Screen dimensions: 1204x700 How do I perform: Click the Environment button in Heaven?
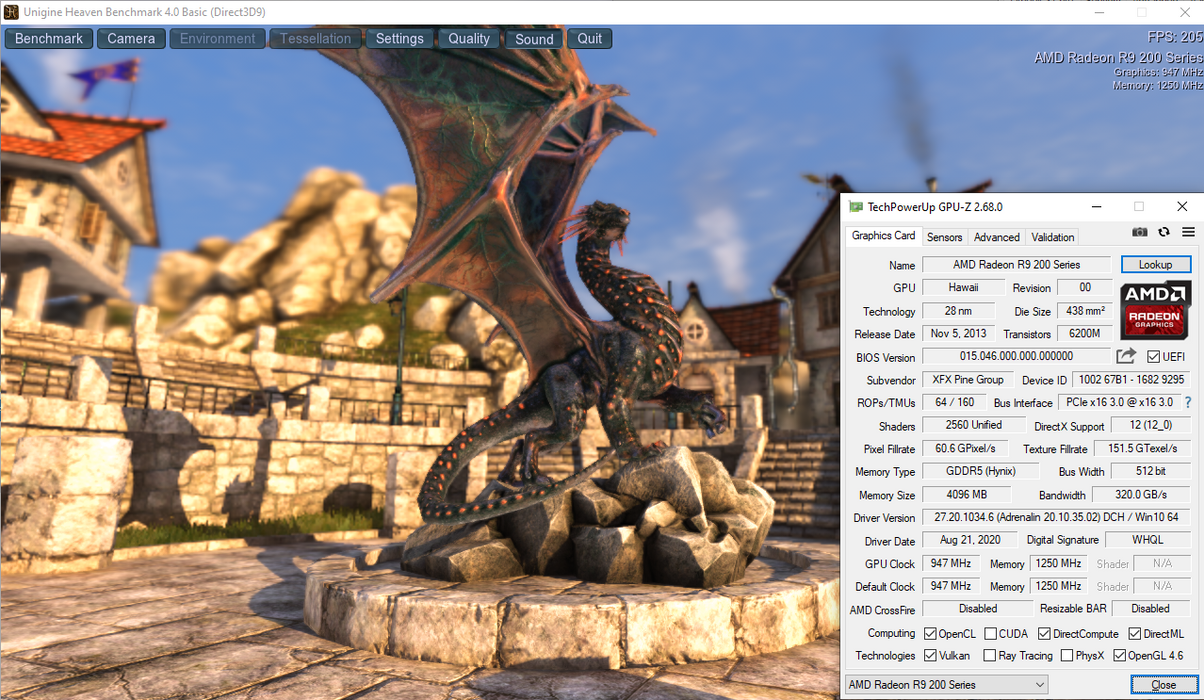217,39
